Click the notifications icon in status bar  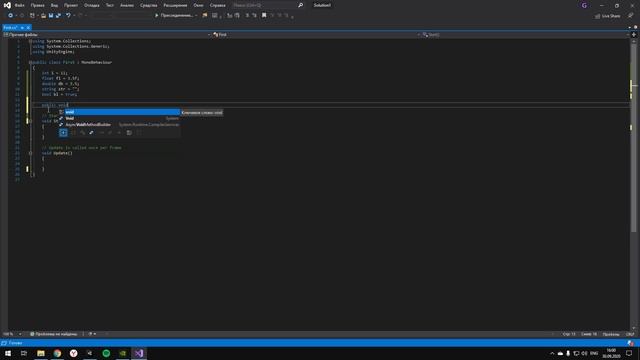click(631, 343)
